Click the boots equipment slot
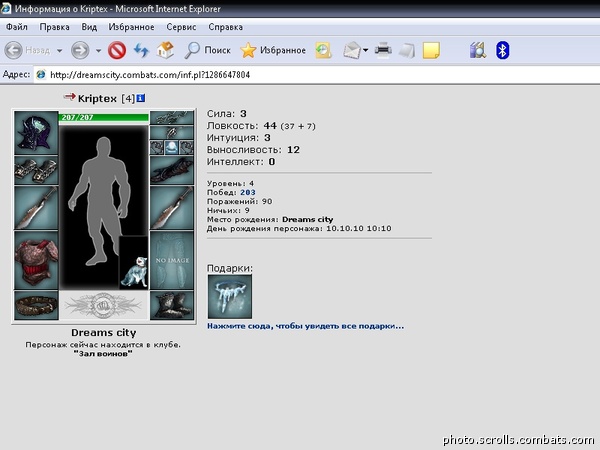 coord(172,305)
